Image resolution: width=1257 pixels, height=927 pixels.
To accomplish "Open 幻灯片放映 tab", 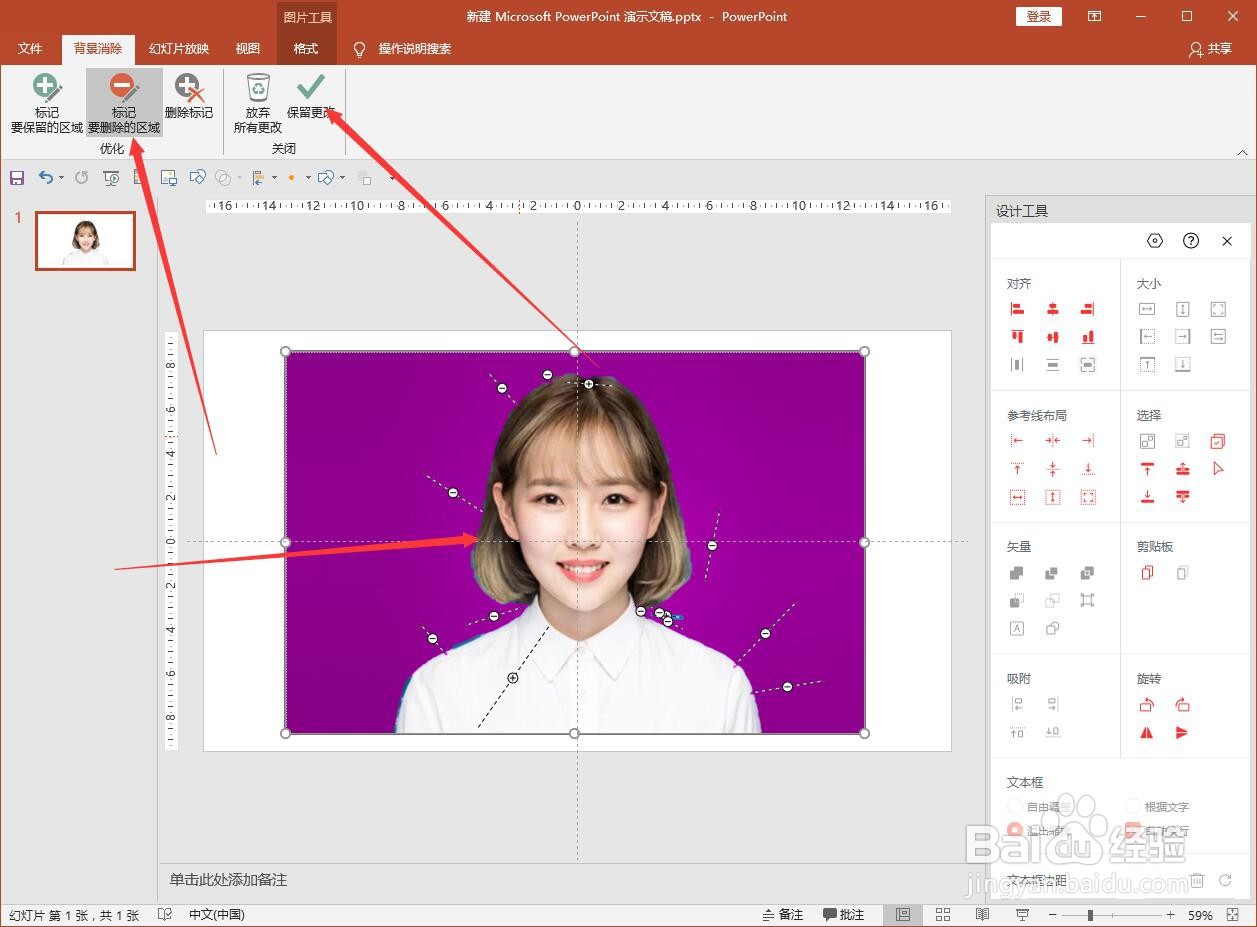I will tap(179, 48).
